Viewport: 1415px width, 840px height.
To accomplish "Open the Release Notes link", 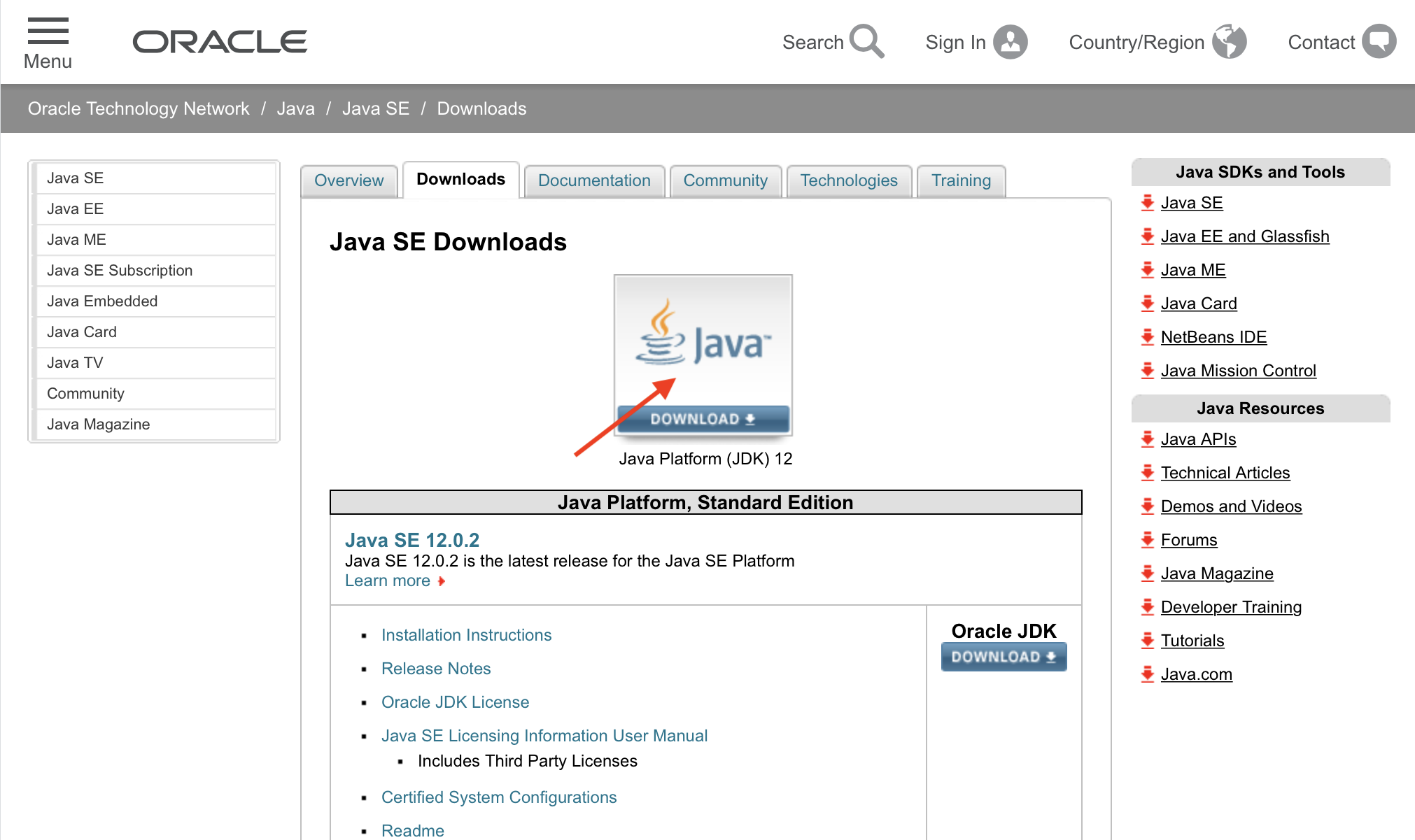I will click(436, 669).
